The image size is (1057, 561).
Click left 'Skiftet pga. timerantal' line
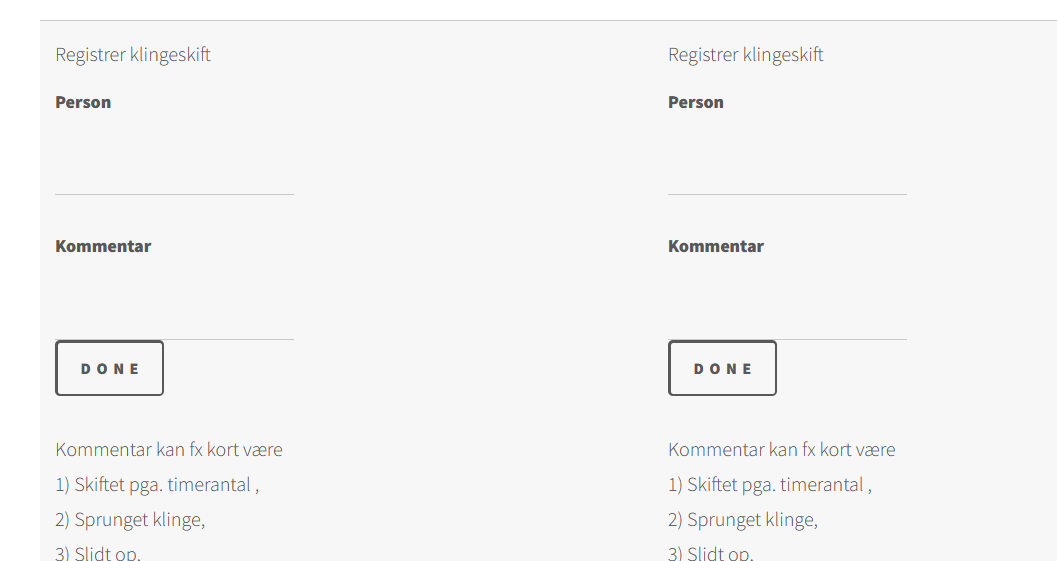[x=157, y=485]
